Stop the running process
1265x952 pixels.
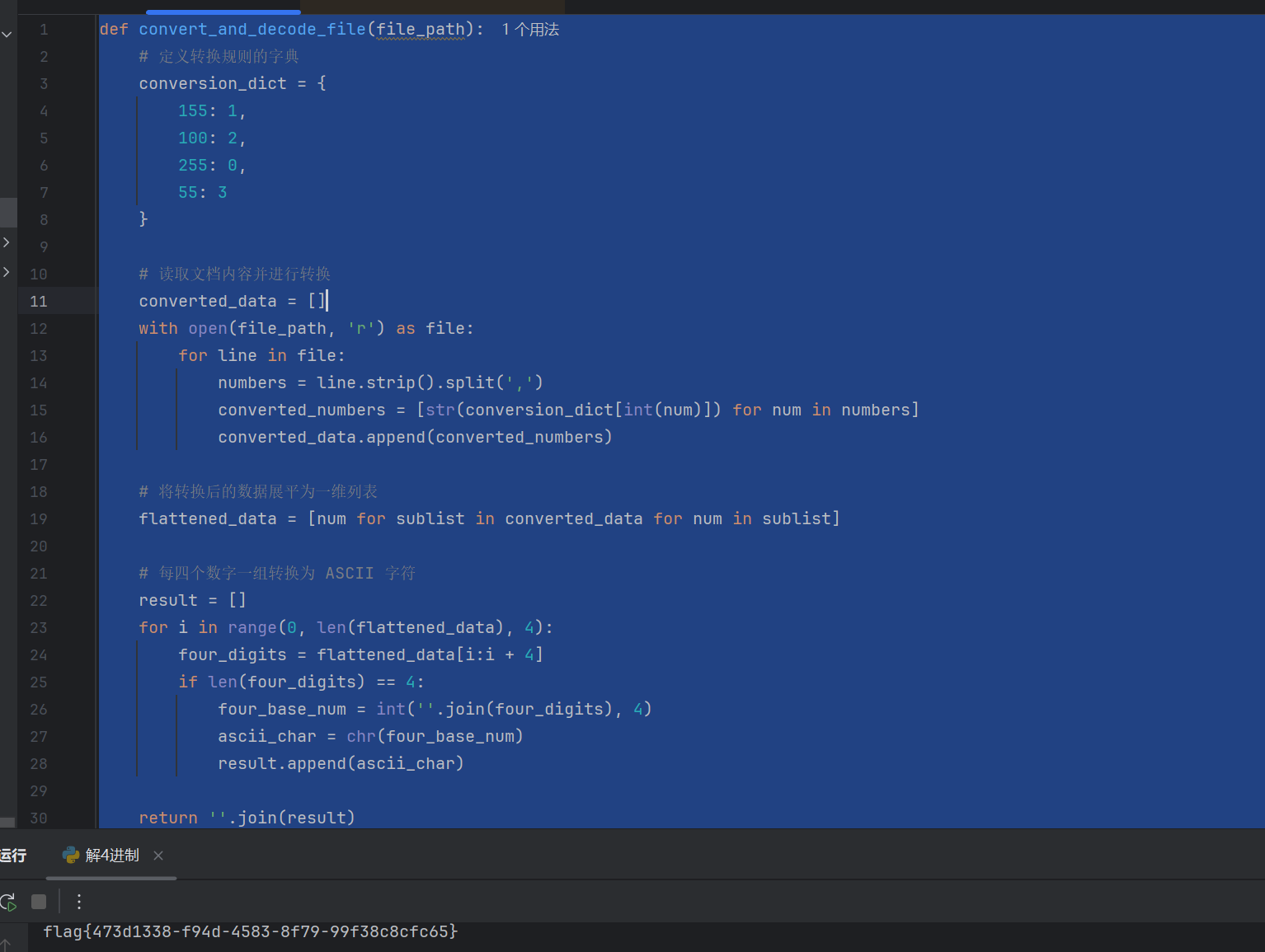point(39,902)
